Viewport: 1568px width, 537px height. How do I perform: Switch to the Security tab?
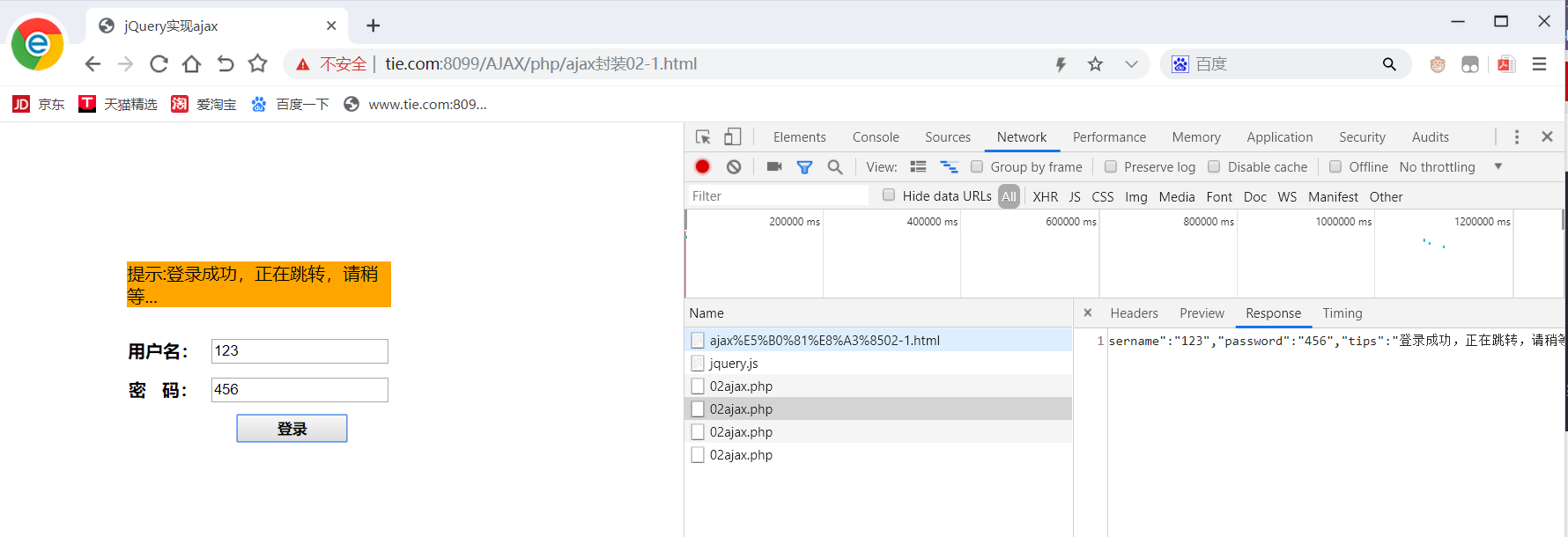(x=1362, y=136)
